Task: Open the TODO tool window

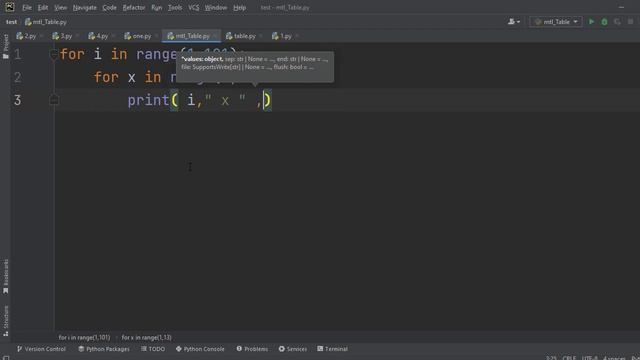Action: coord(153,349)
